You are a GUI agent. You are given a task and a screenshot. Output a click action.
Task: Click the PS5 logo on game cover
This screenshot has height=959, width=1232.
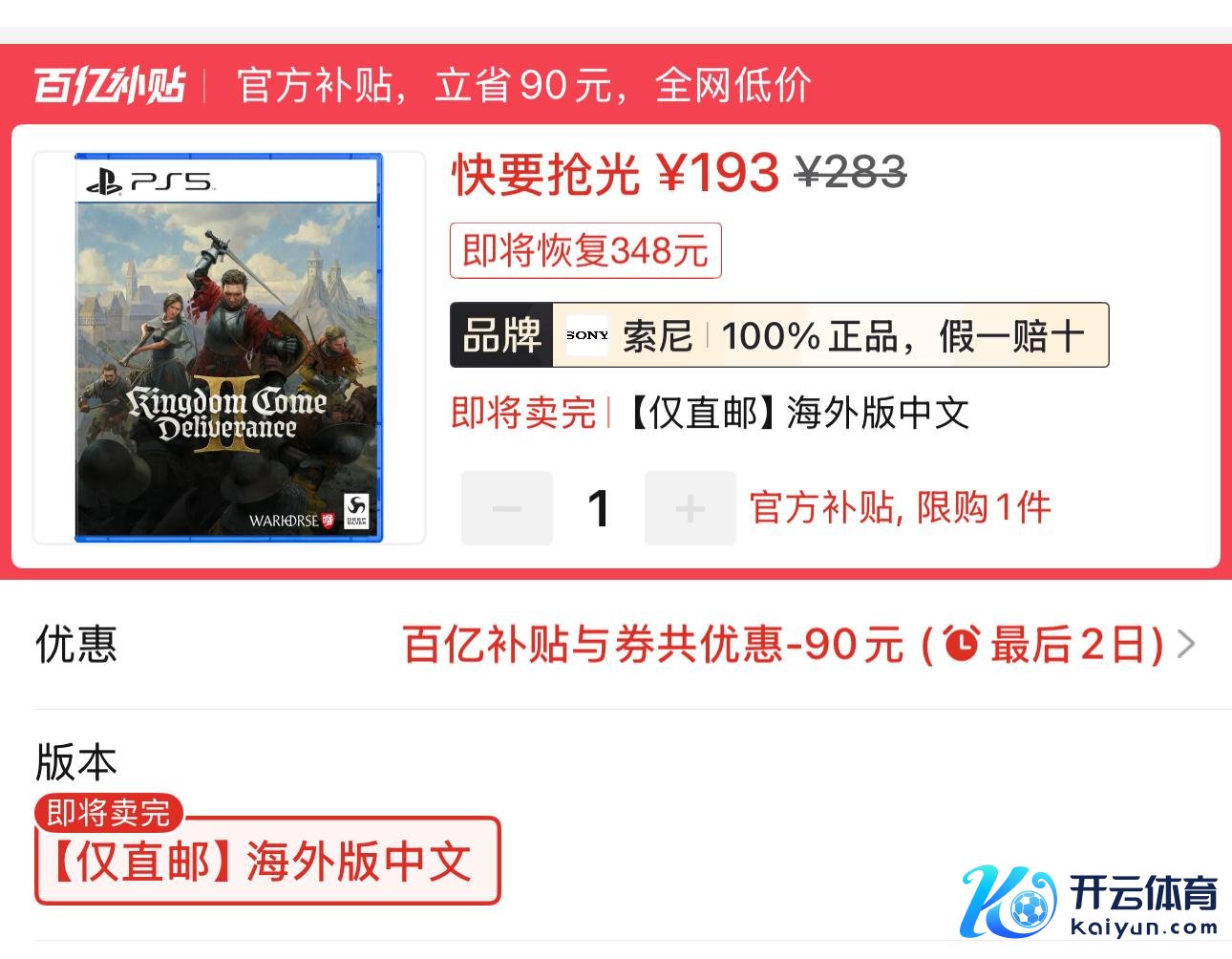(x=150, y=181)
